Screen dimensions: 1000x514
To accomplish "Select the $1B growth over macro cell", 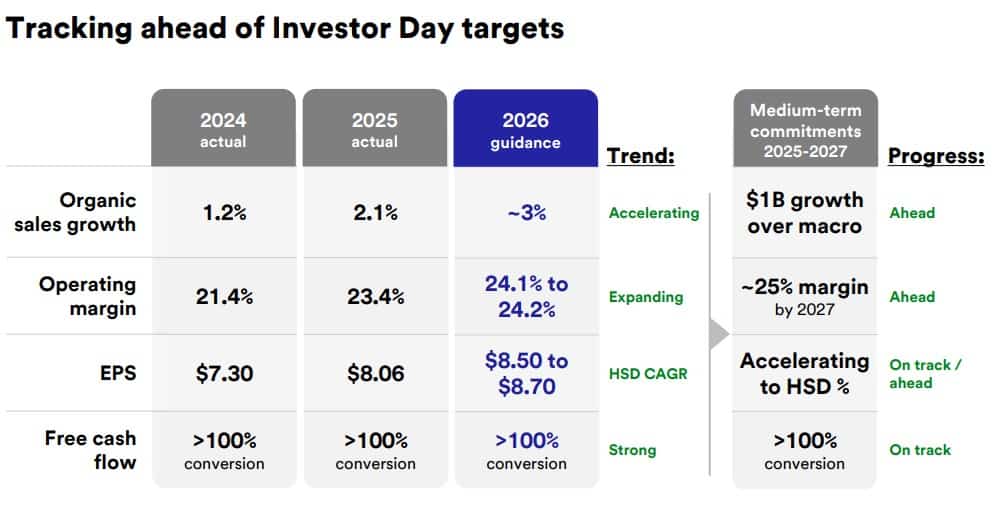I will [x=805, y=212].
